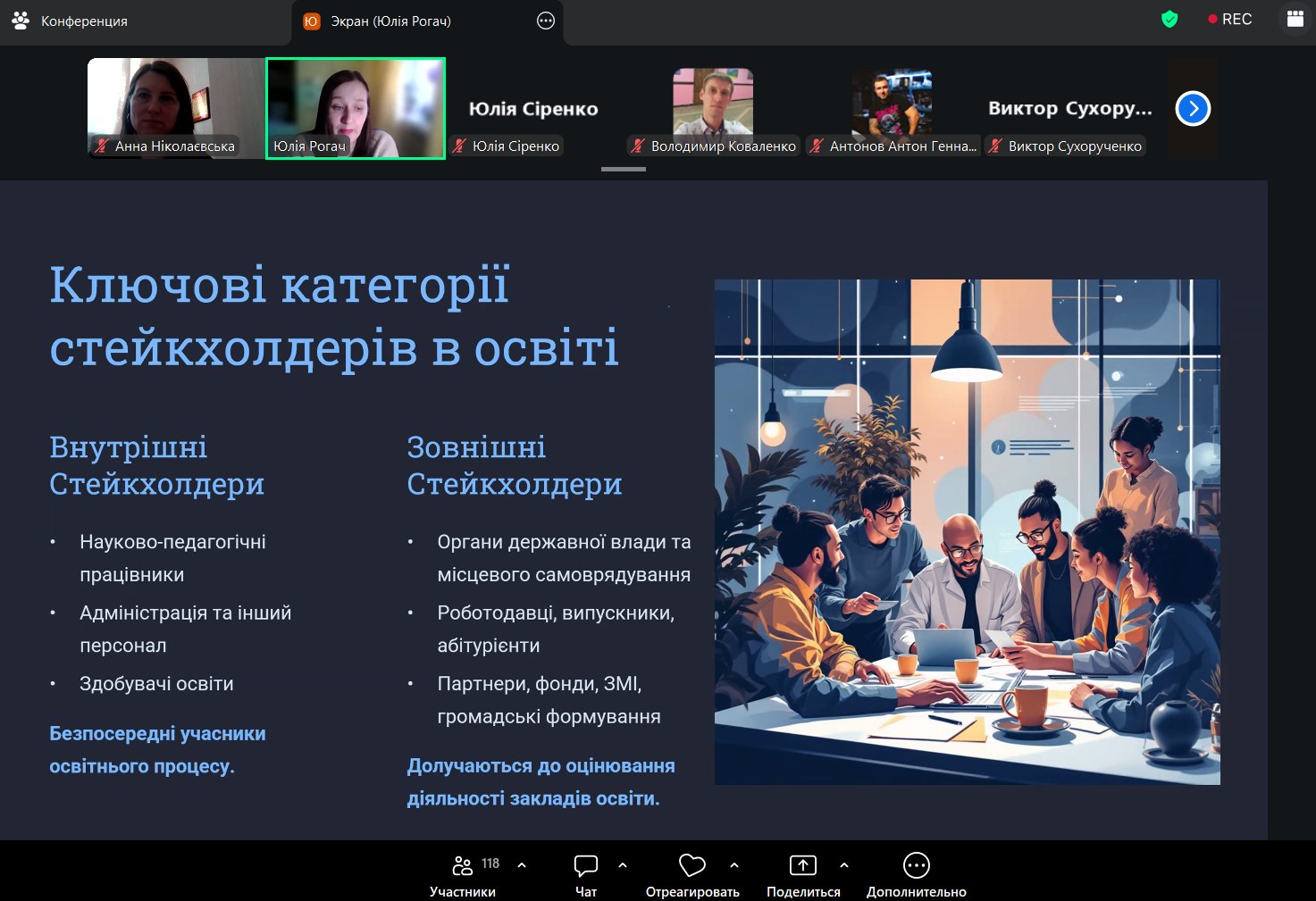Click the REC recording indicator
Screen dimensions: 1316x901
coord(1229,20)
